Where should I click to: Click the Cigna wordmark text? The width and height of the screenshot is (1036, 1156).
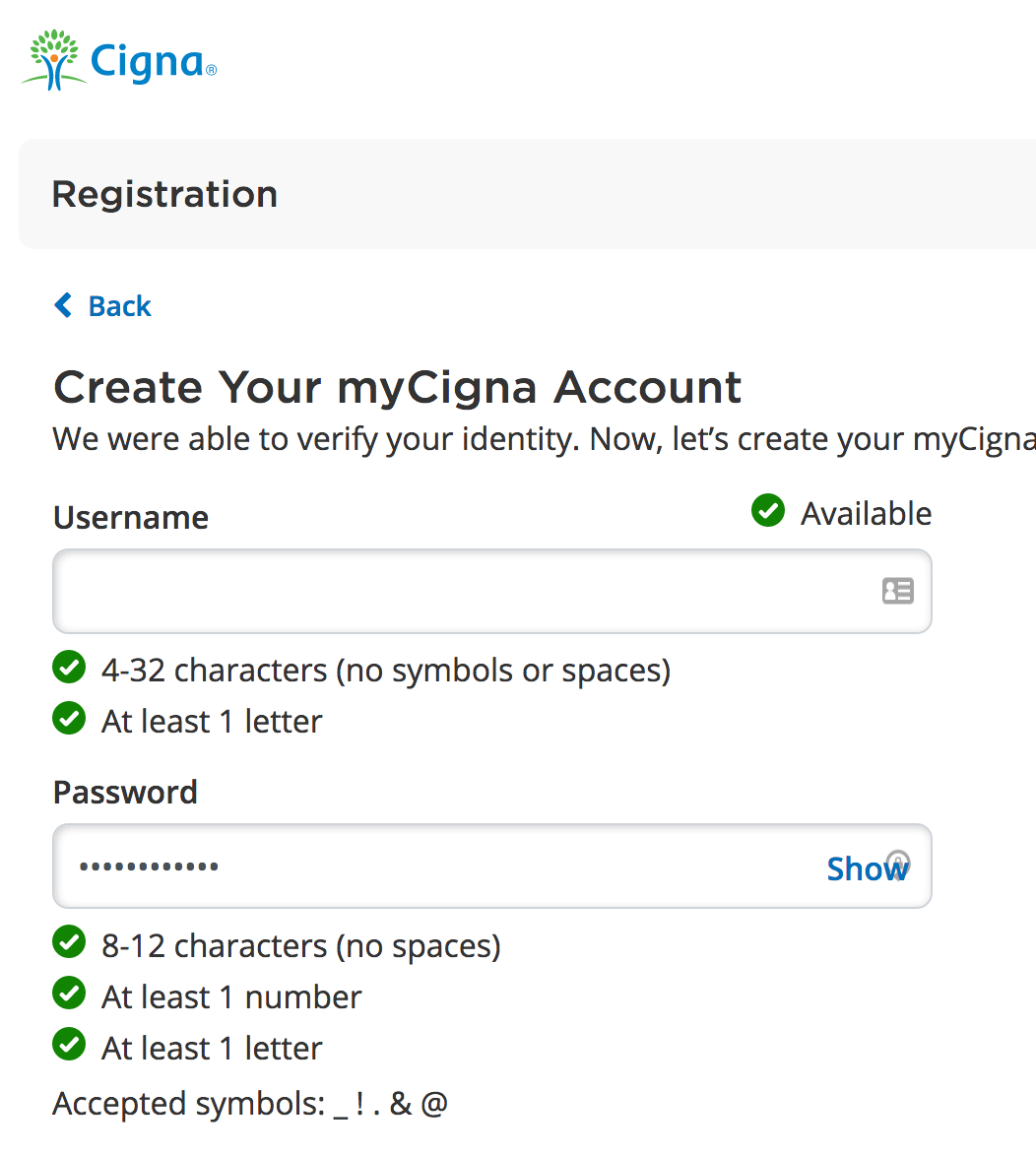click(x=148, y=61)
